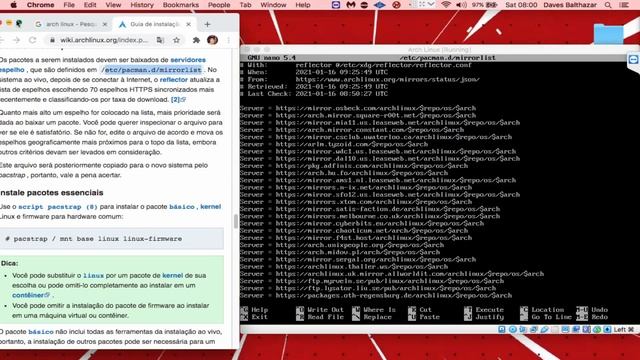Click the pacstrap command code block
Screen dimensions: 640x360
tap(112, 239)
